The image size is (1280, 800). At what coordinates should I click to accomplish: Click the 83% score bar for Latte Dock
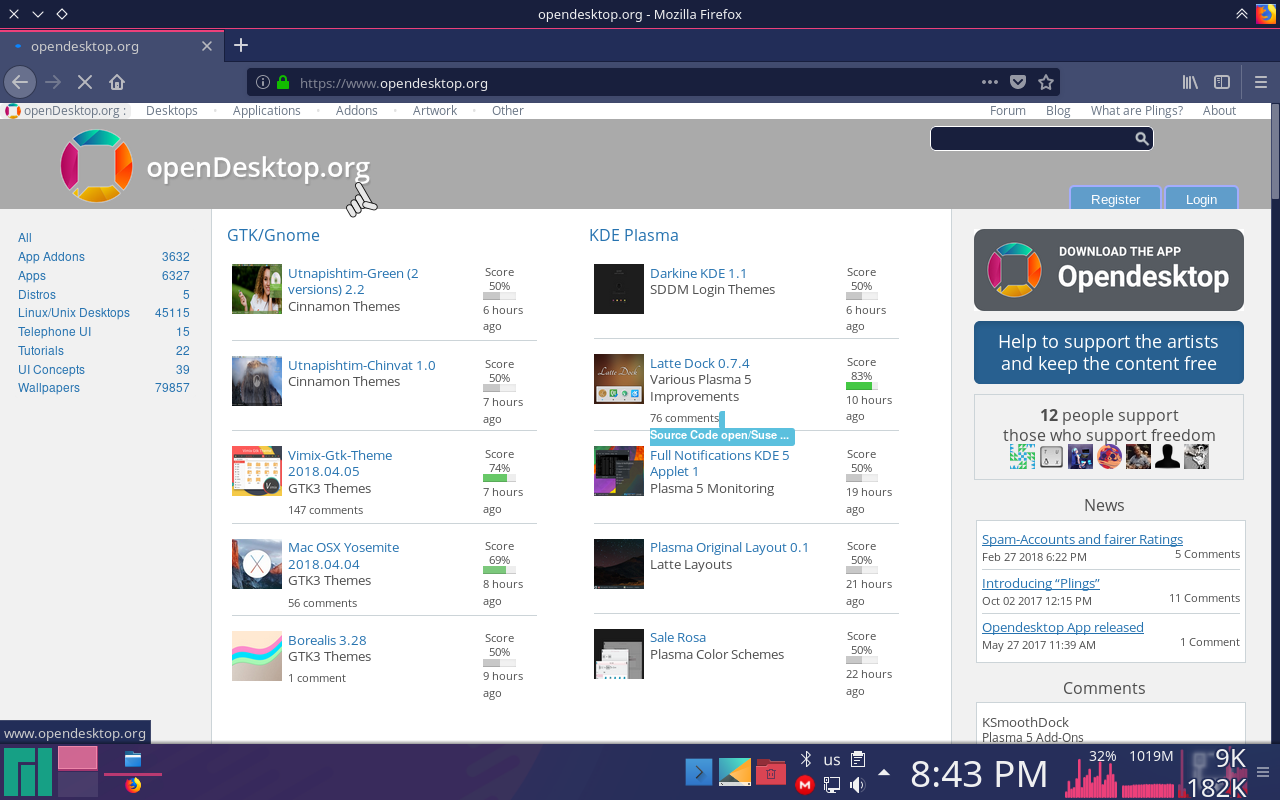click(x=861, y=386)
